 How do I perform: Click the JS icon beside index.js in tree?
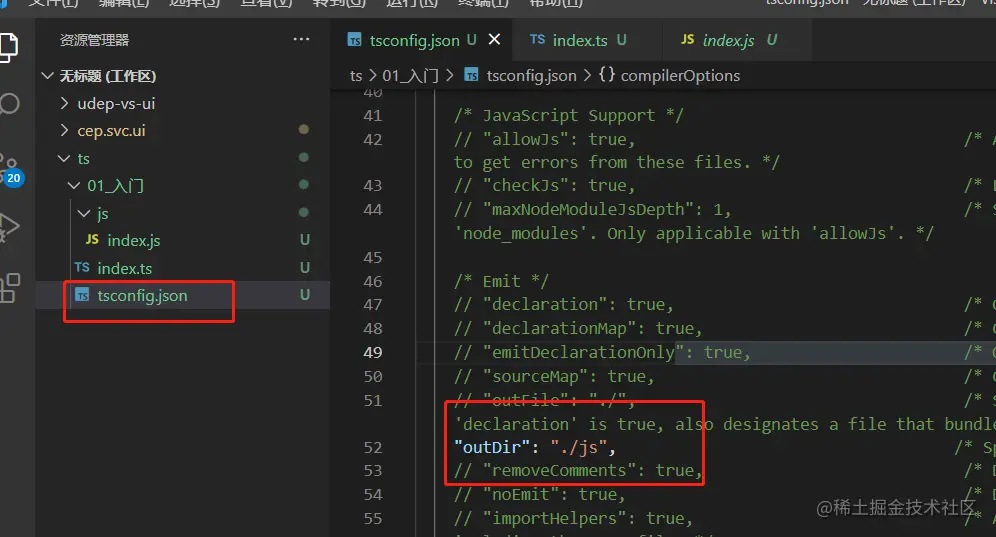click(92, 240)
